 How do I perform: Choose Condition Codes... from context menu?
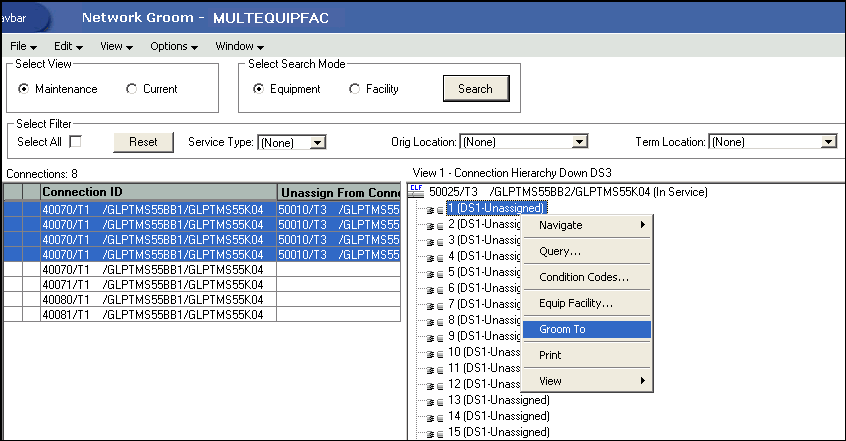click(x=587, y=277)
